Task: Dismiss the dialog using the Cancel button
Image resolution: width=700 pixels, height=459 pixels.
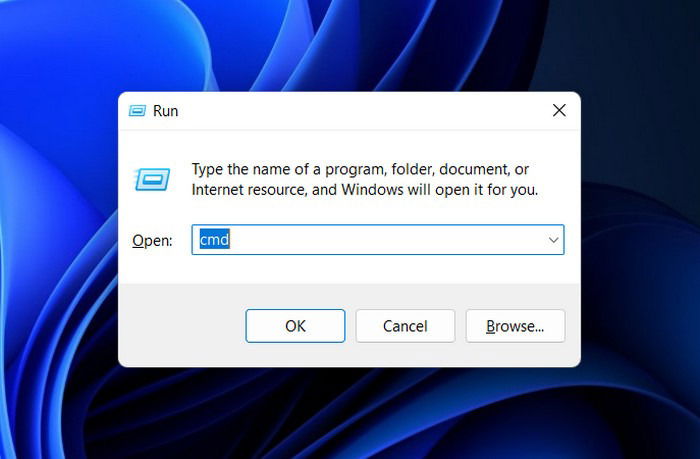Action: (405, 326)
